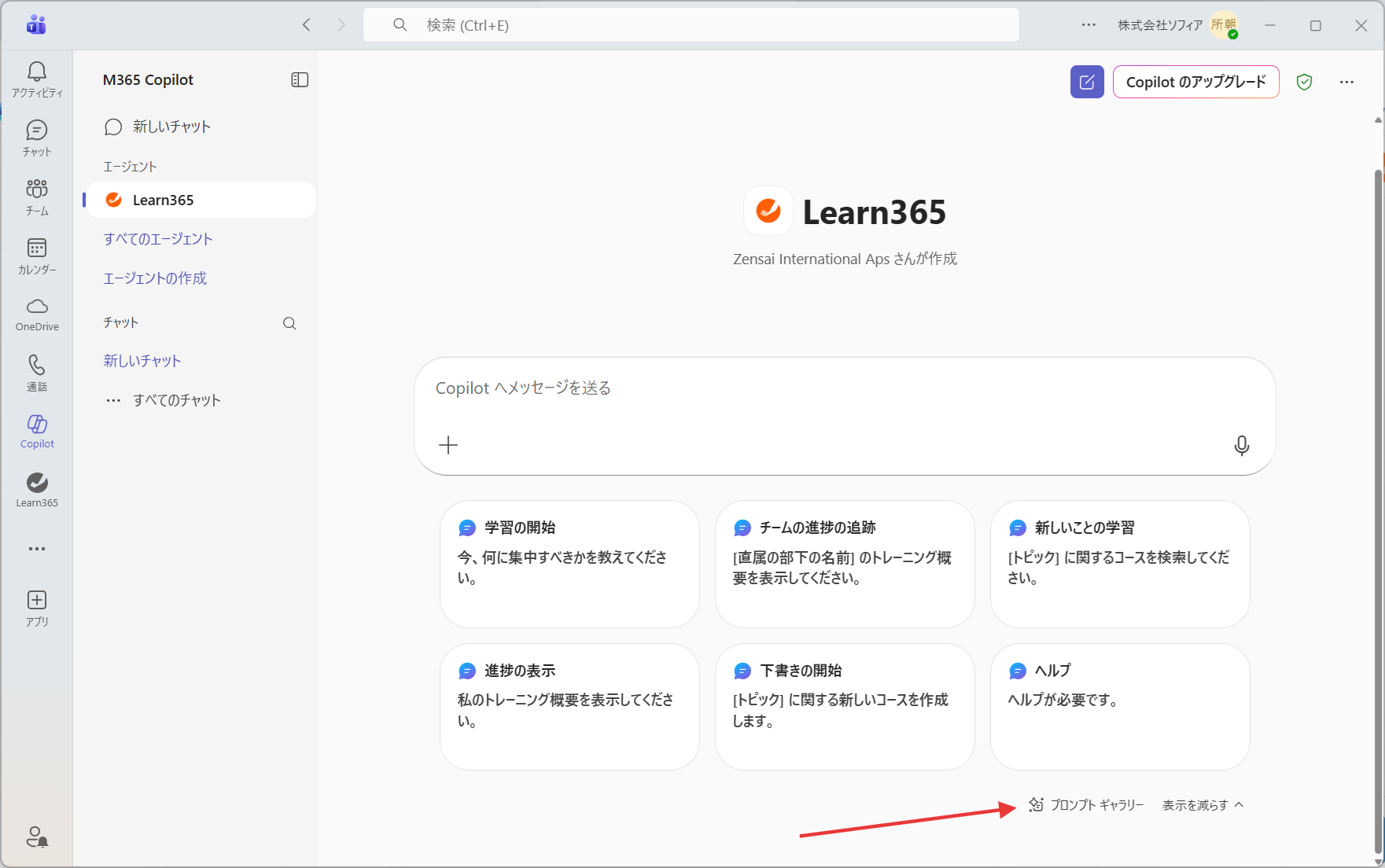Open 新しいチャット at the panel top

click(158, 127)
